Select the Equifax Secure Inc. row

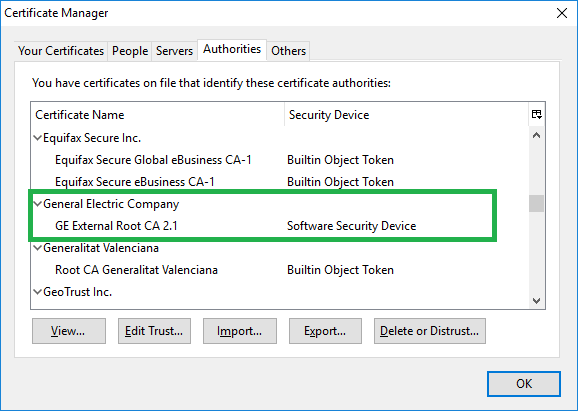click(280, 138)
